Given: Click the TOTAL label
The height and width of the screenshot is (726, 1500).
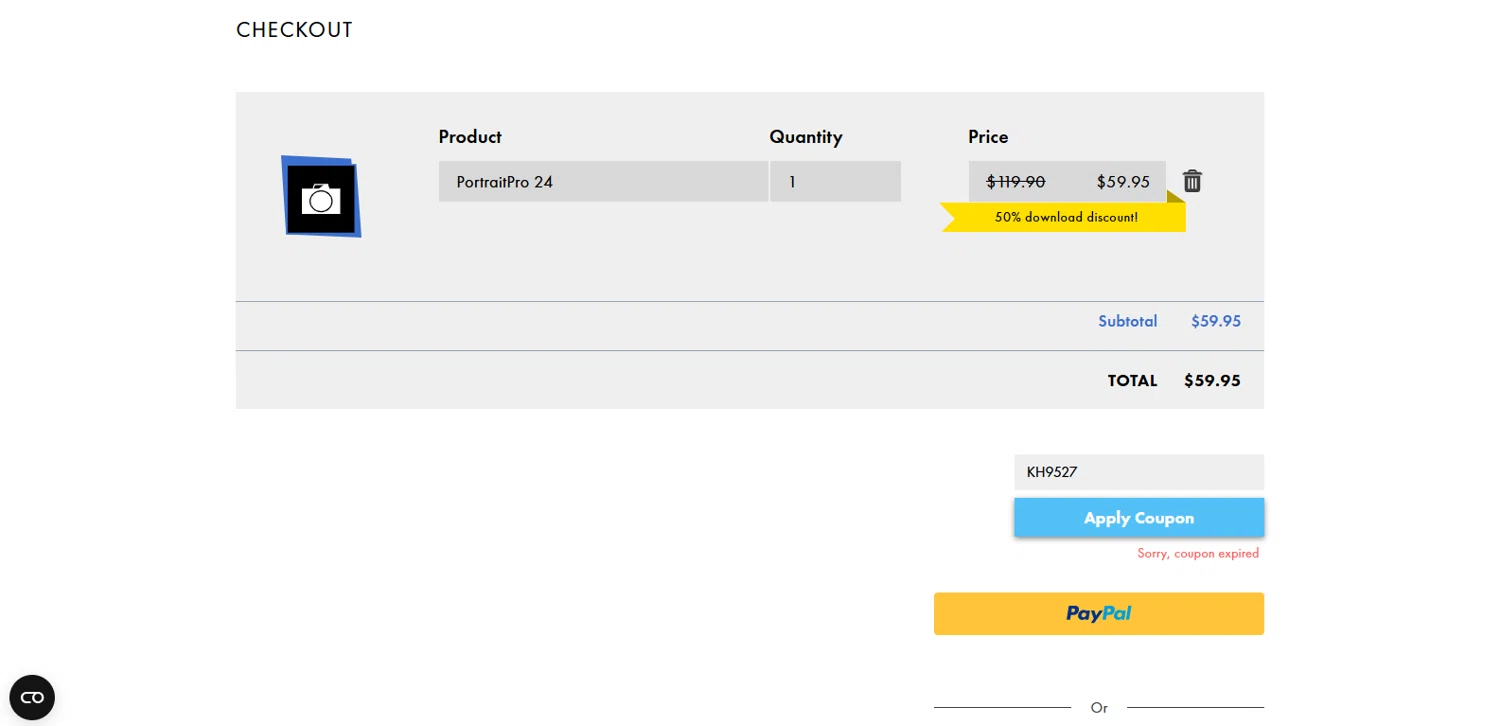Looking at the screenshot, I should (1132, 381).
